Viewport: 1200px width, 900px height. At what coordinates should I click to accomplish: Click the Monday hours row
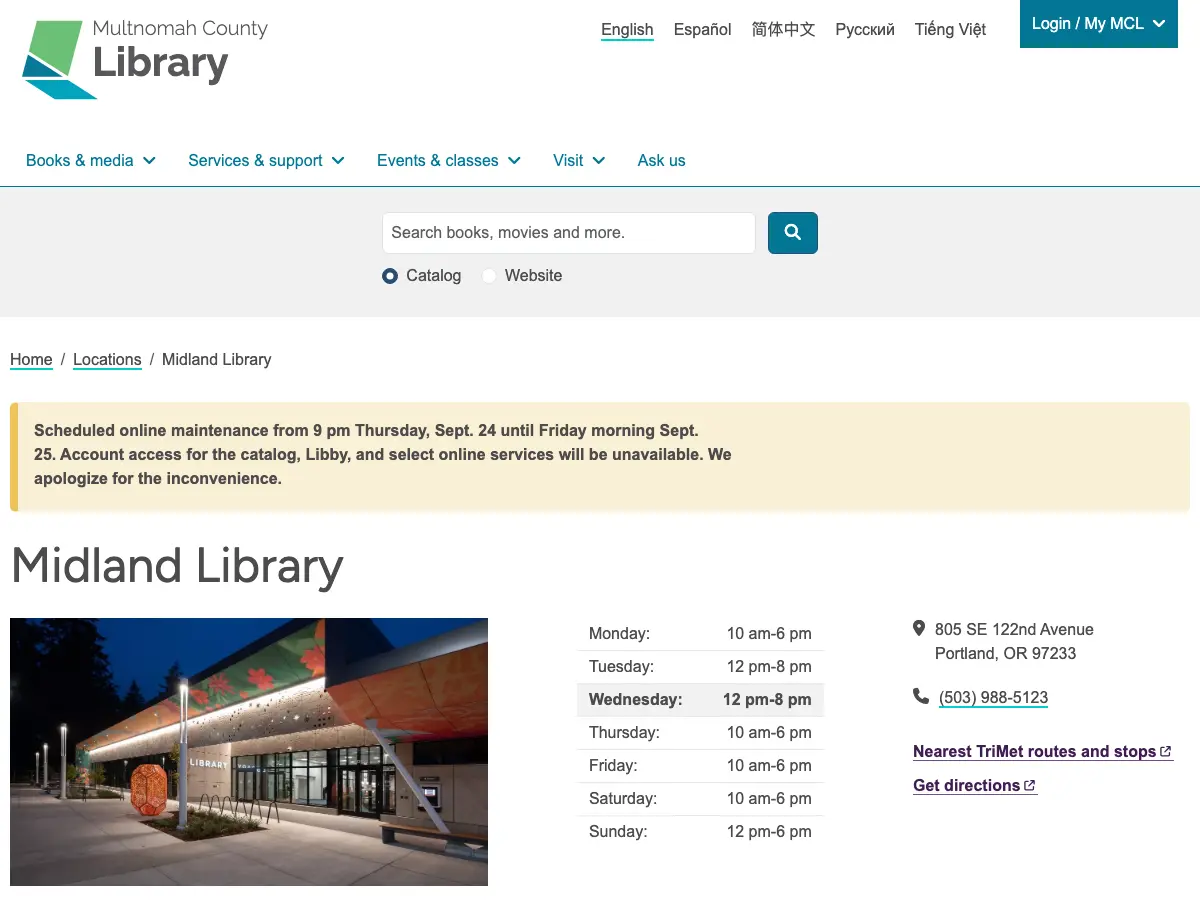pyautogui.click(x=700, y=634)
